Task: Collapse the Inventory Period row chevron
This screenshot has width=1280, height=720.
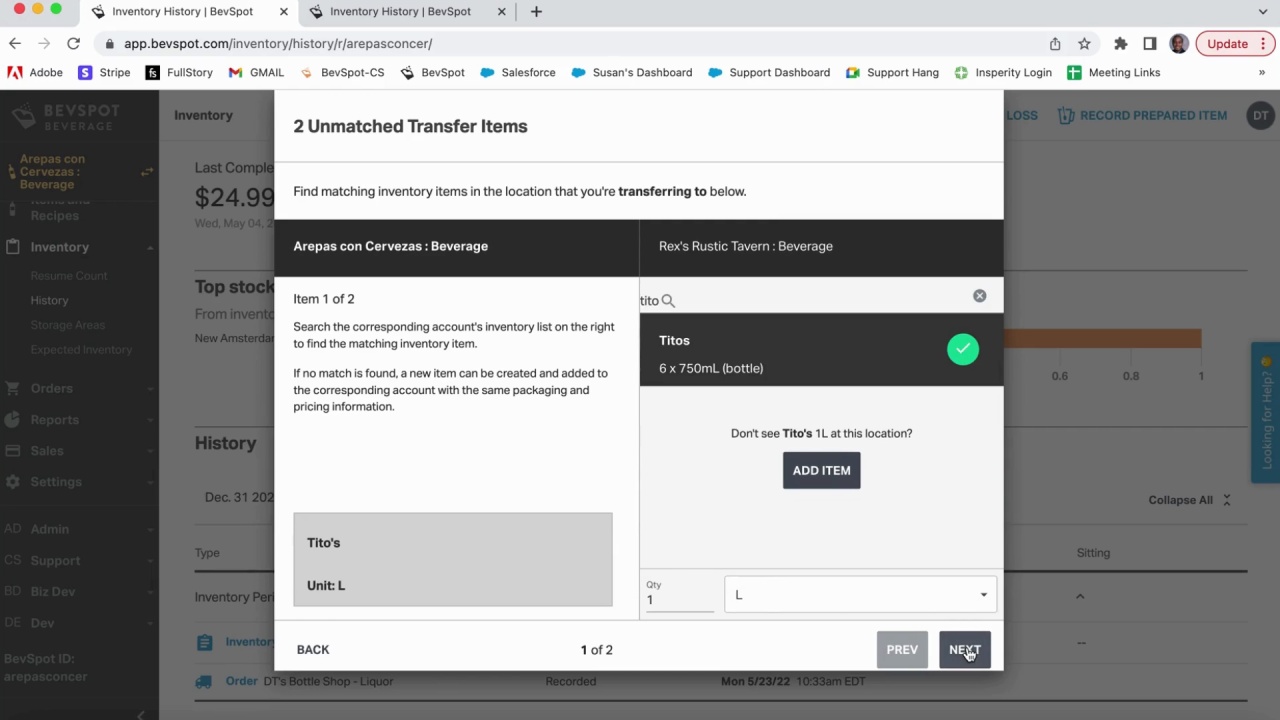Action: [1080, 597]
